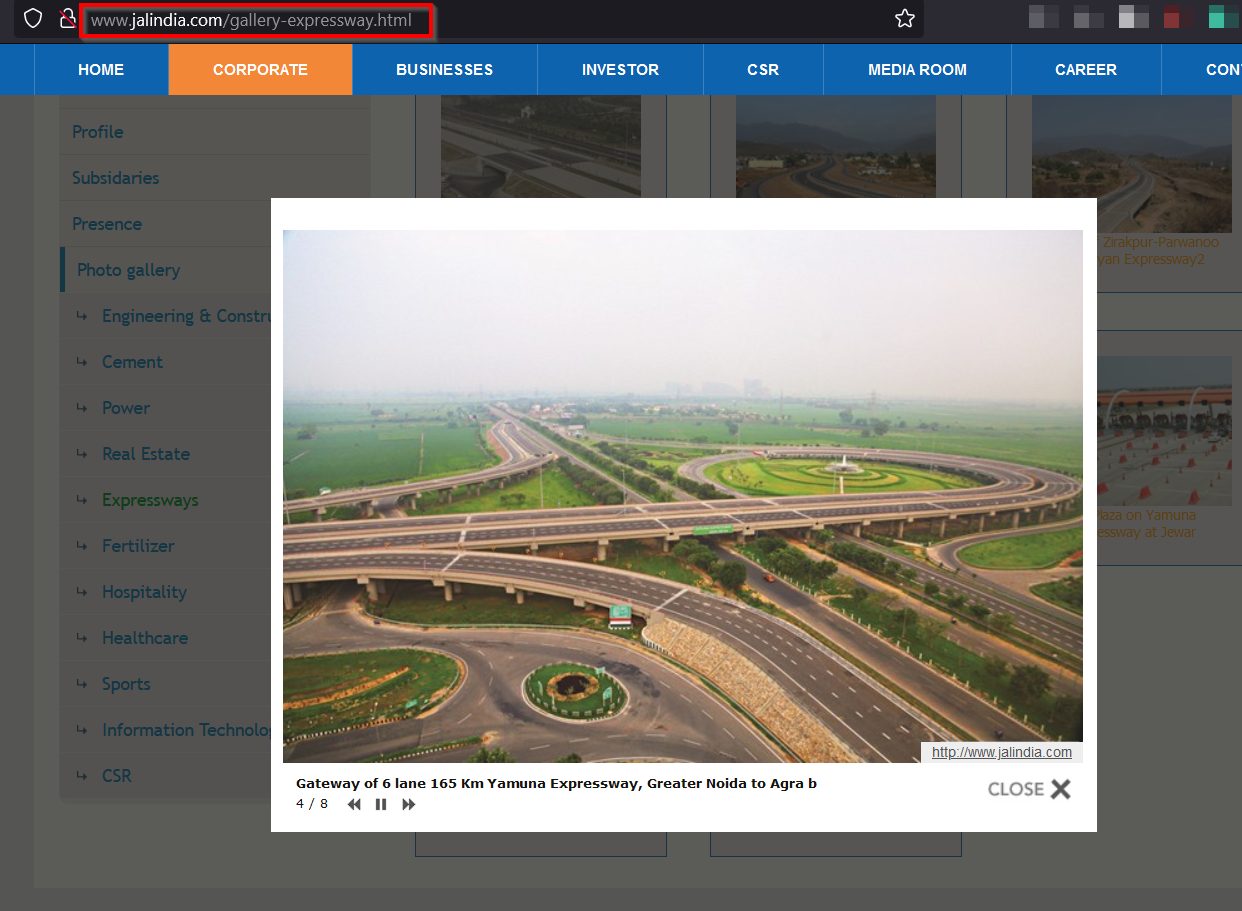Open the MEDIA ROOM menu
The image size is (1242, 911).
(917, 69)
